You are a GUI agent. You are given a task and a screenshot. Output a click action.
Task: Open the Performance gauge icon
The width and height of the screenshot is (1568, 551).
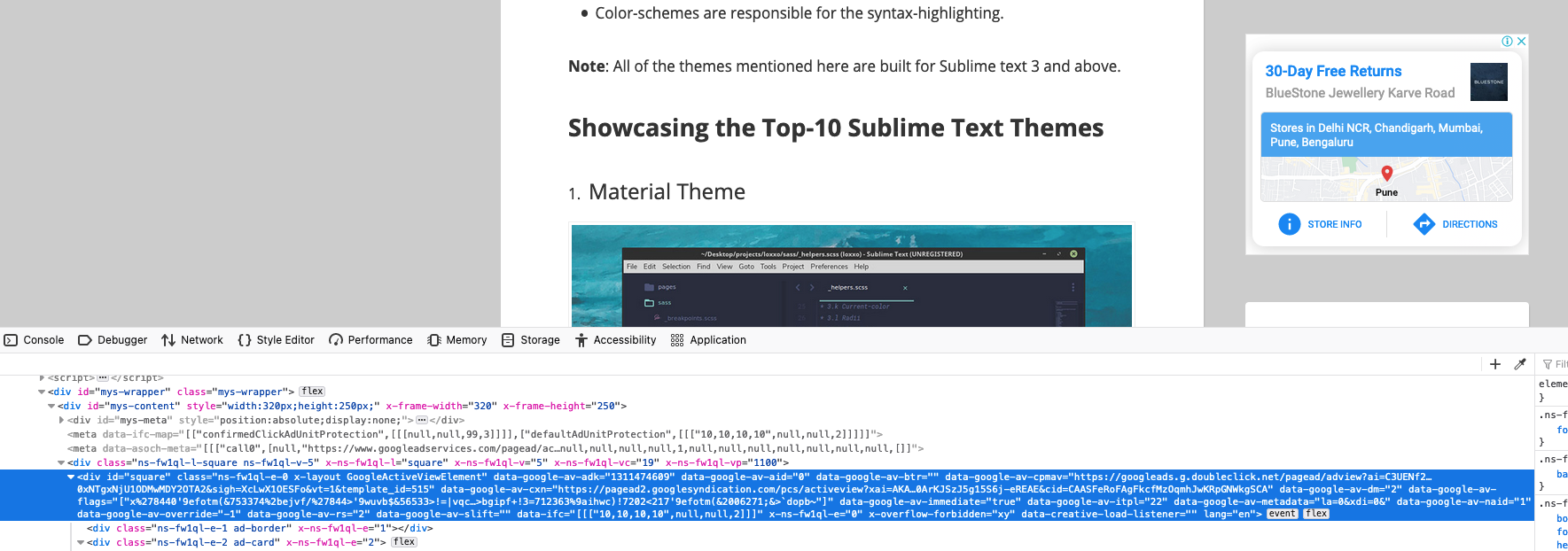336,340
